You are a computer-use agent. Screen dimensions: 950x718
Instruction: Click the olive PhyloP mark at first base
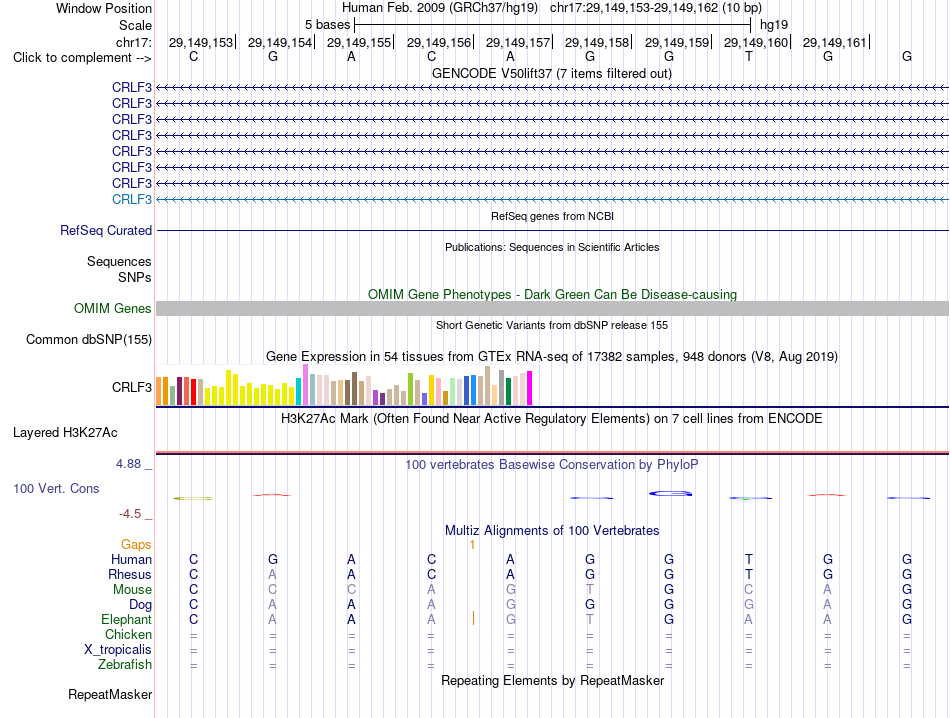click(x=193, y=498)
